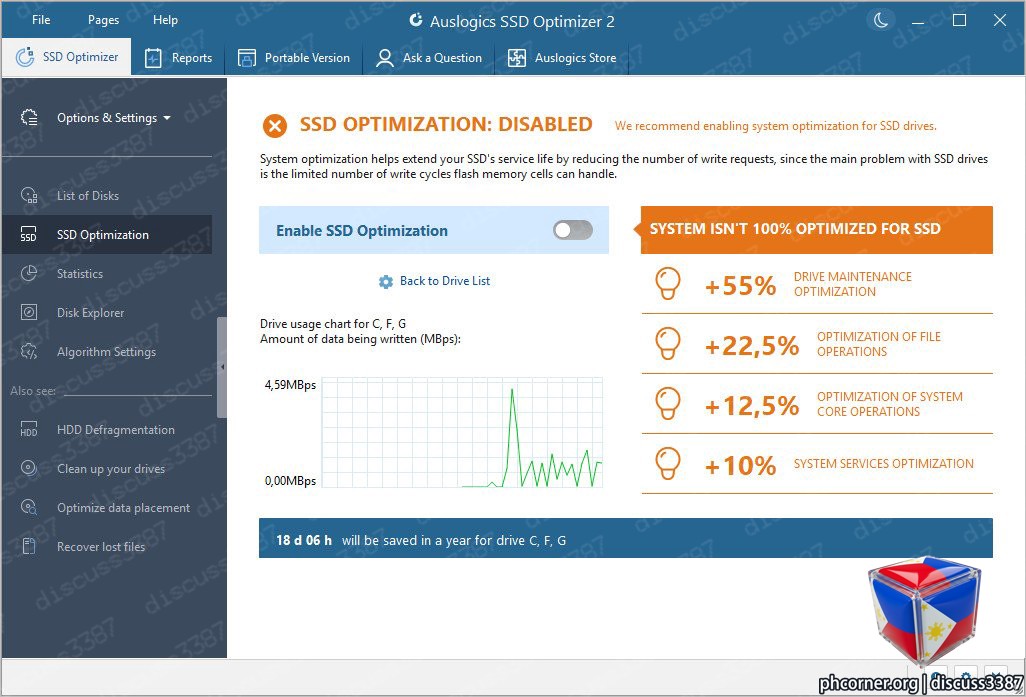The width and height of the screenshot is (1026, 697).
Task: Open Statistics in the sidebar
Action: point(80,274)
